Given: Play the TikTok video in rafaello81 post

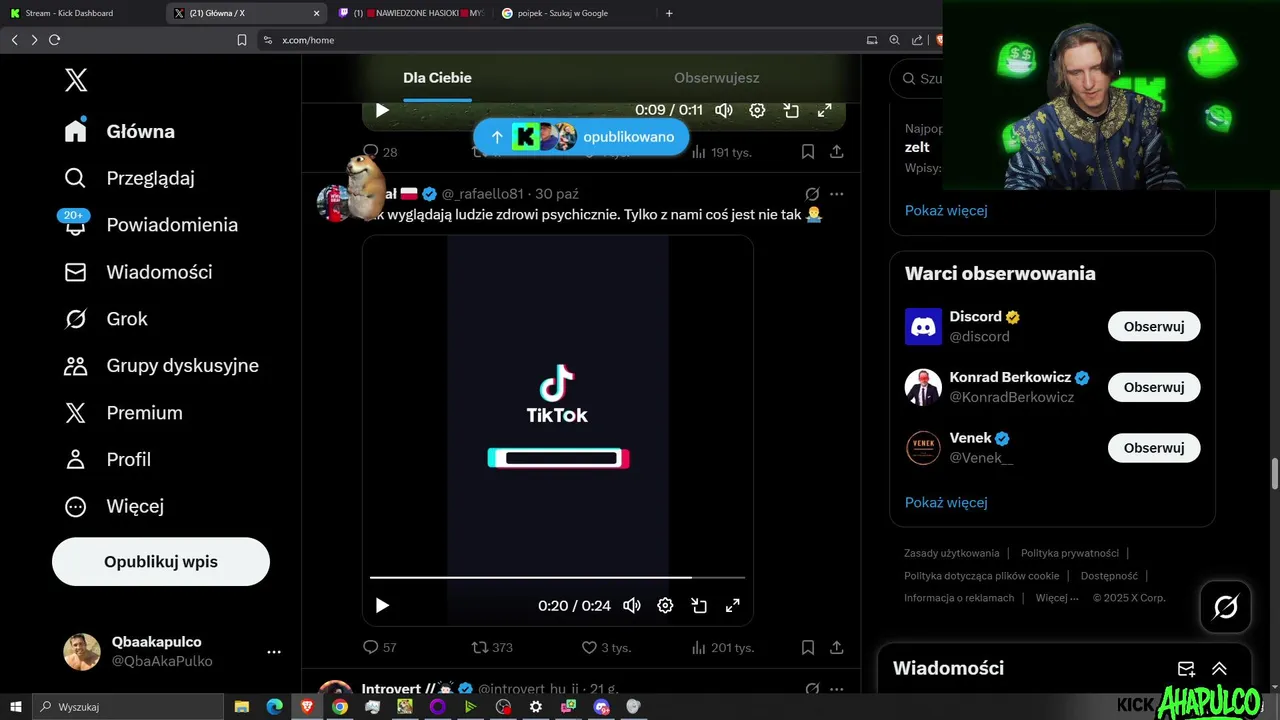Looking at the screenshot, I should 382,605.
